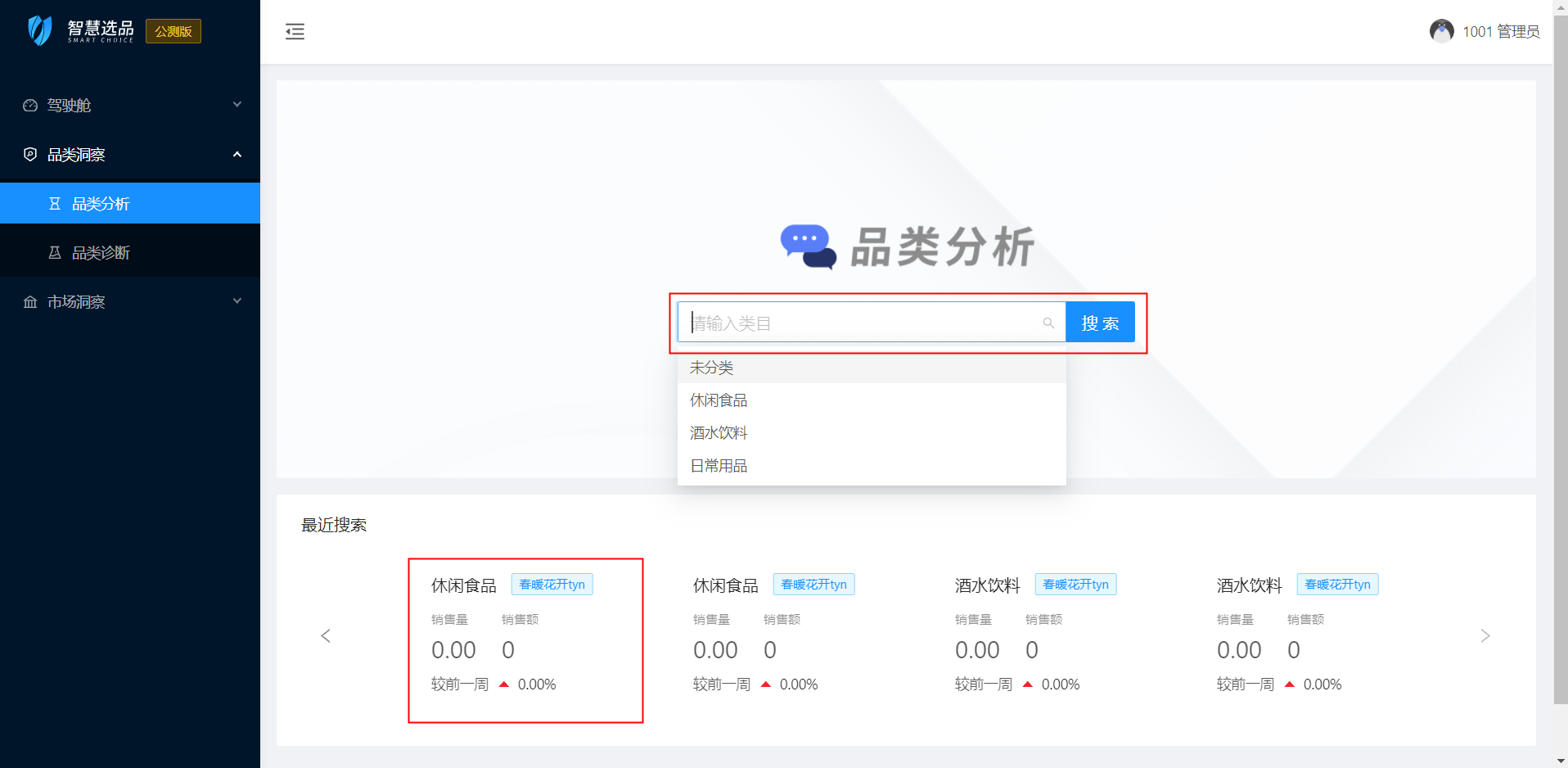Viewport: 1568px width, 768px height.
Task: Click the 品类洞察 shield icon
Action: 30,155
